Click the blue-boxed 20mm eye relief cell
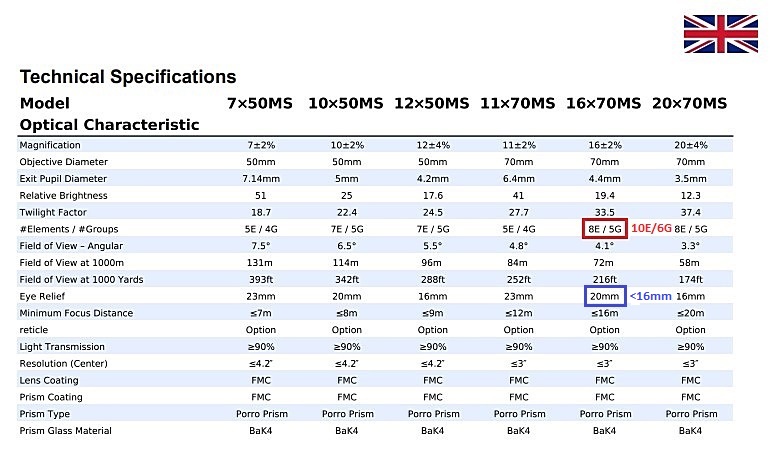 605,296
